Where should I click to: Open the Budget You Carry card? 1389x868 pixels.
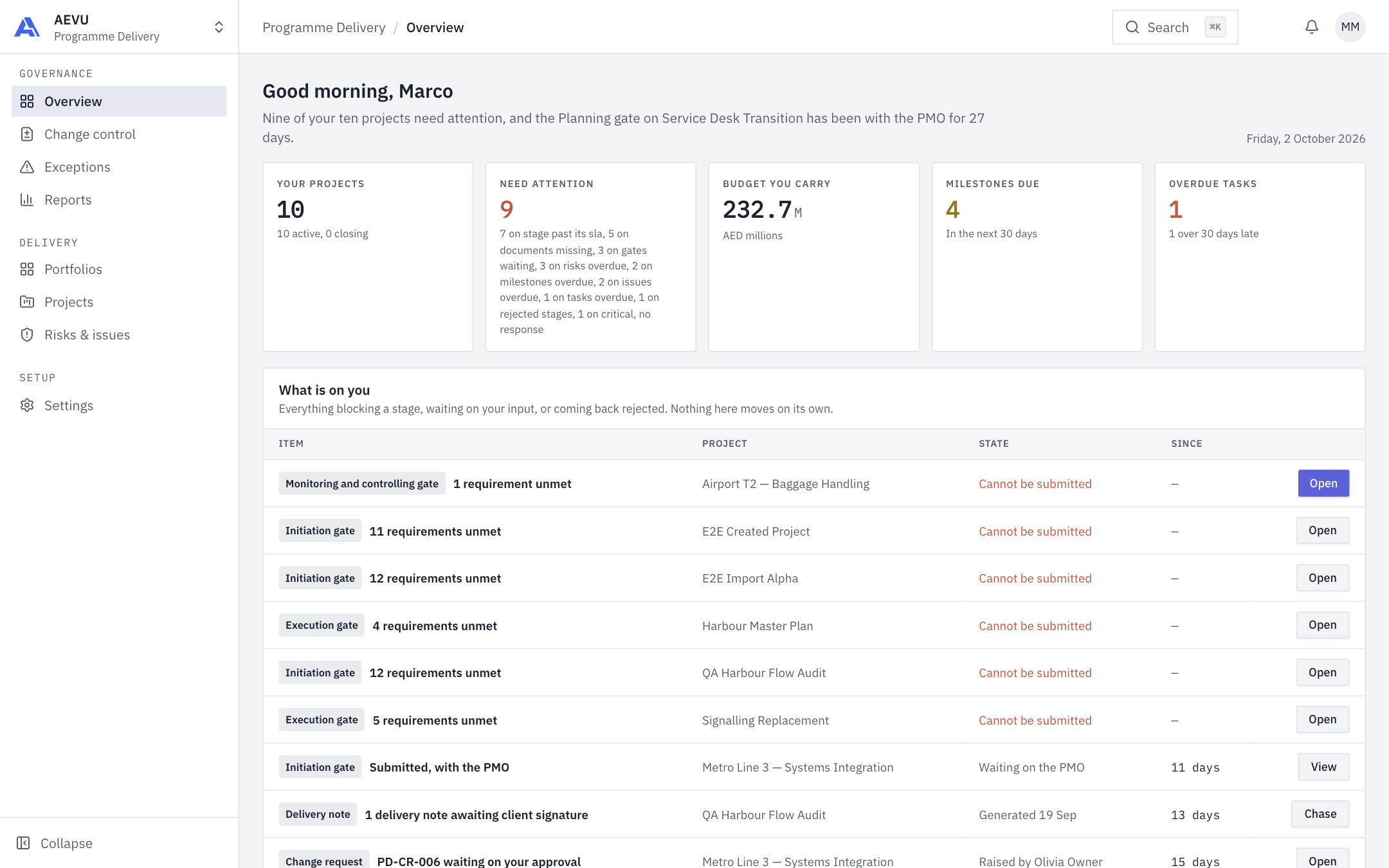coord(813,257)
